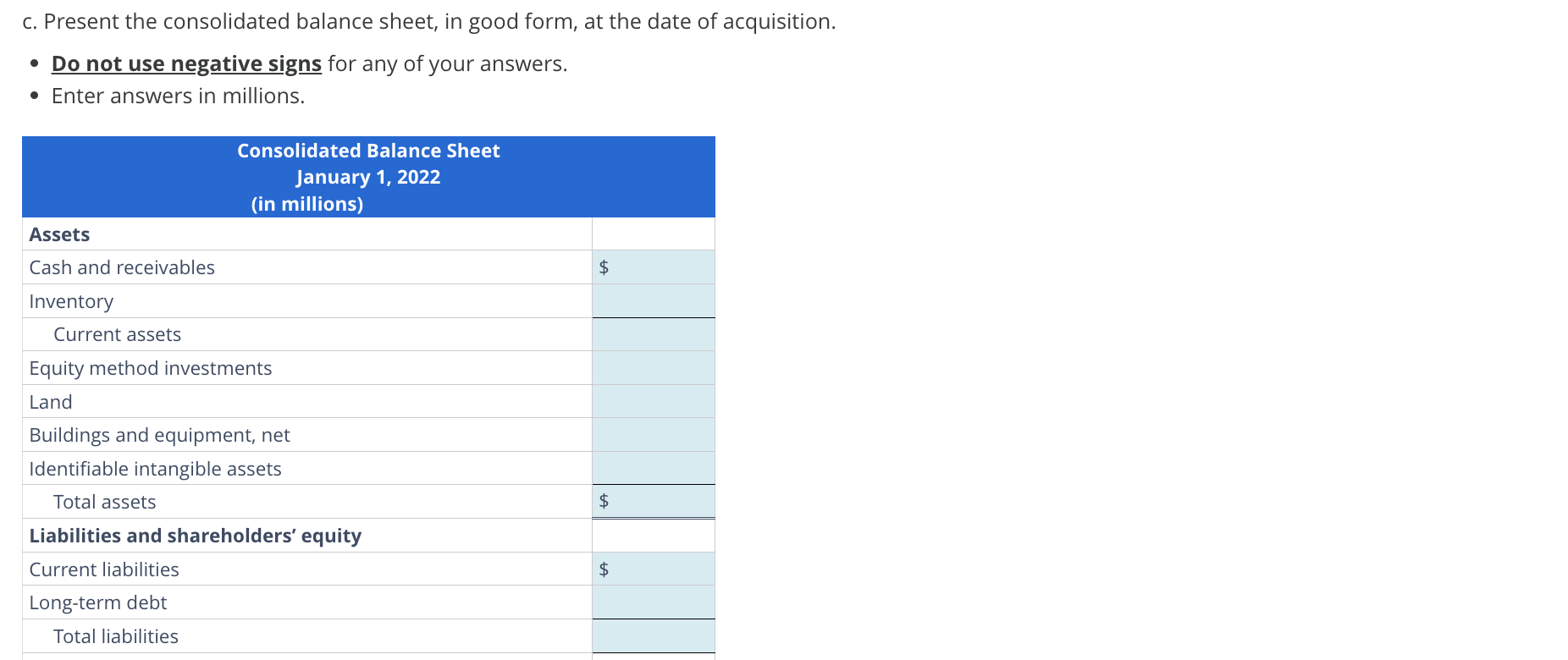Viewport: 1568px width, 660px height.
Task: Click the Cash and receivables row label
Action: (122, 267)
